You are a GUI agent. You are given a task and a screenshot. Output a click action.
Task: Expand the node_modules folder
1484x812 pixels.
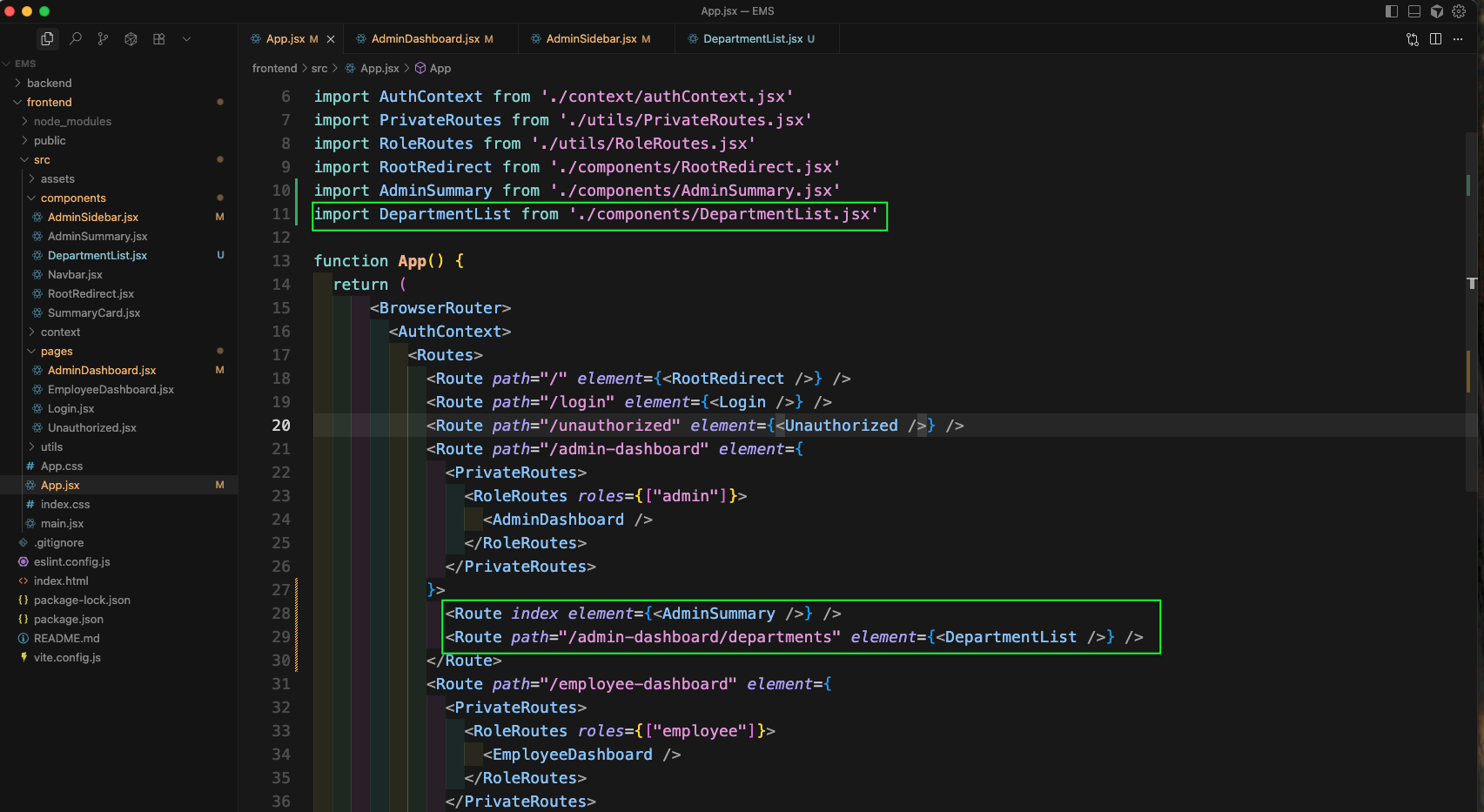pos(118,121)
